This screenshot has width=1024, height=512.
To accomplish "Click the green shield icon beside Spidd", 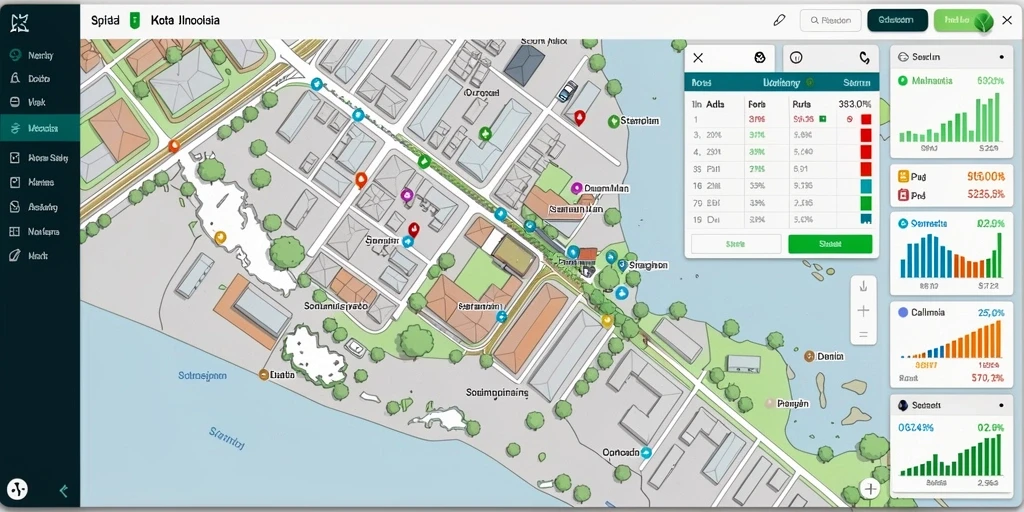I will 135,20.
